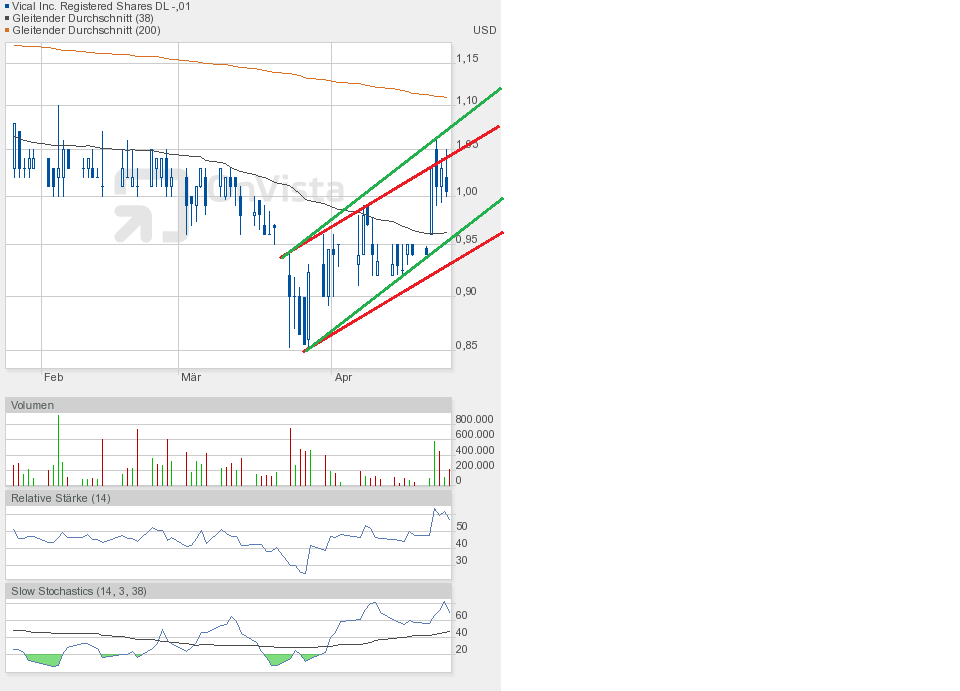
Task: Click the 0,90 price axis label
Action: point(466,291)
